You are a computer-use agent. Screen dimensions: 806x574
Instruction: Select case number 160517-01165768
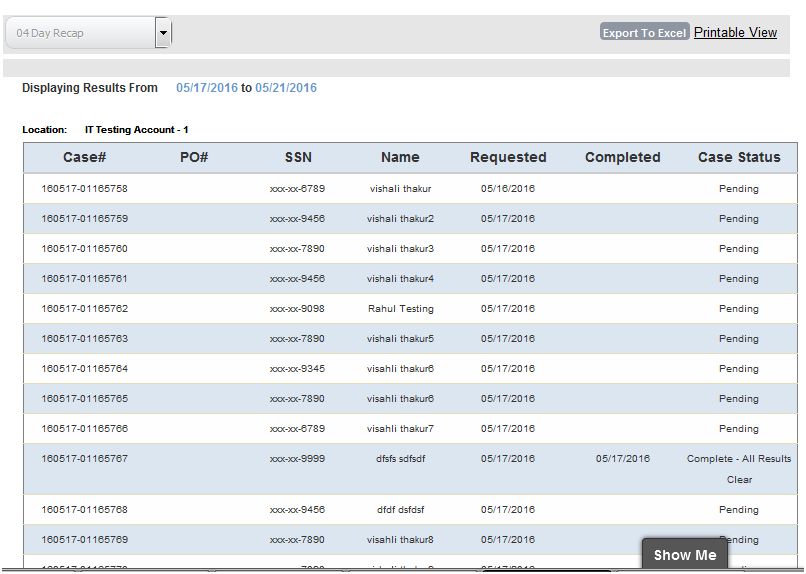click(84, 510)
